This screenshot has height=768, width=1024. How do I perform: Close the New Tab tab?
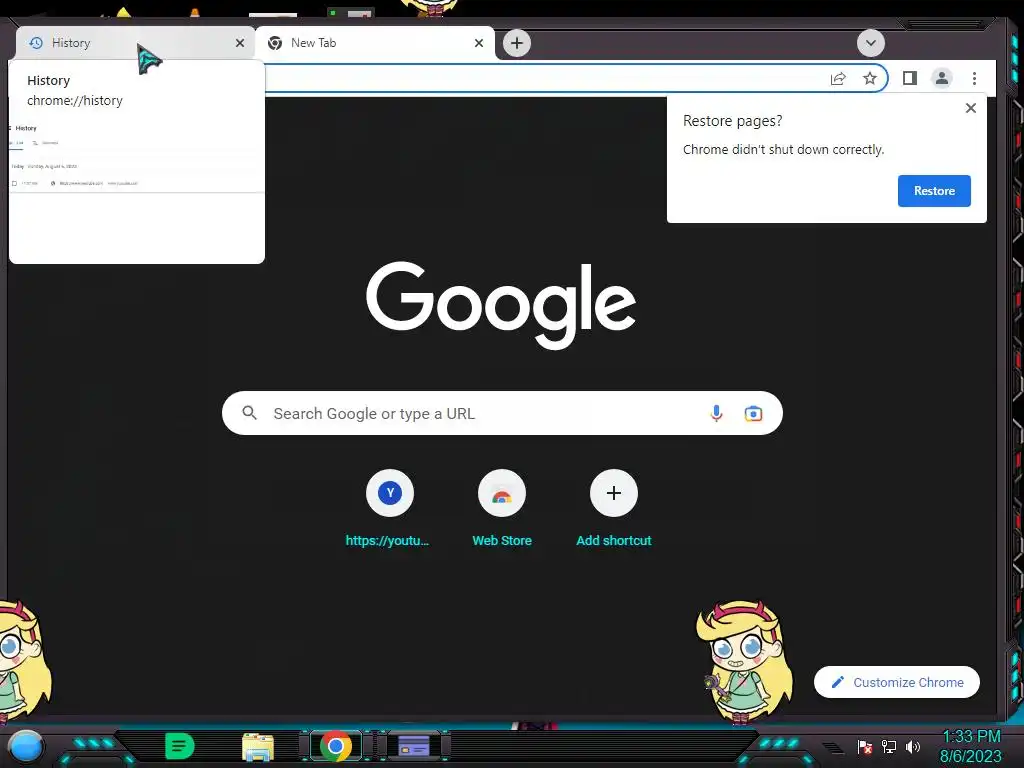tap(479, 43)
